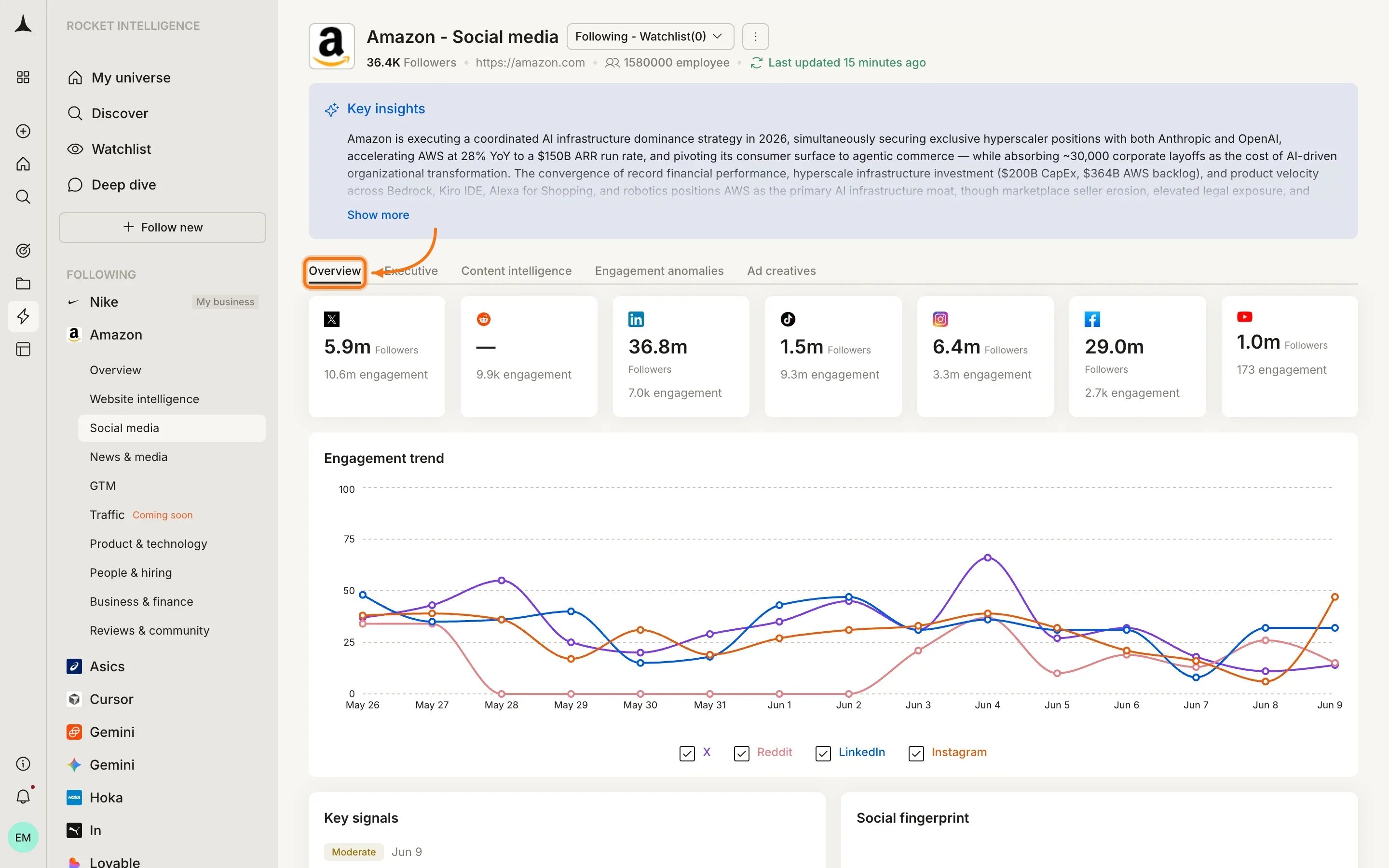The height and width of the screenshot is (868, 1389).
Task: Click the layout panel icon in rail
Action: point(23,349)
